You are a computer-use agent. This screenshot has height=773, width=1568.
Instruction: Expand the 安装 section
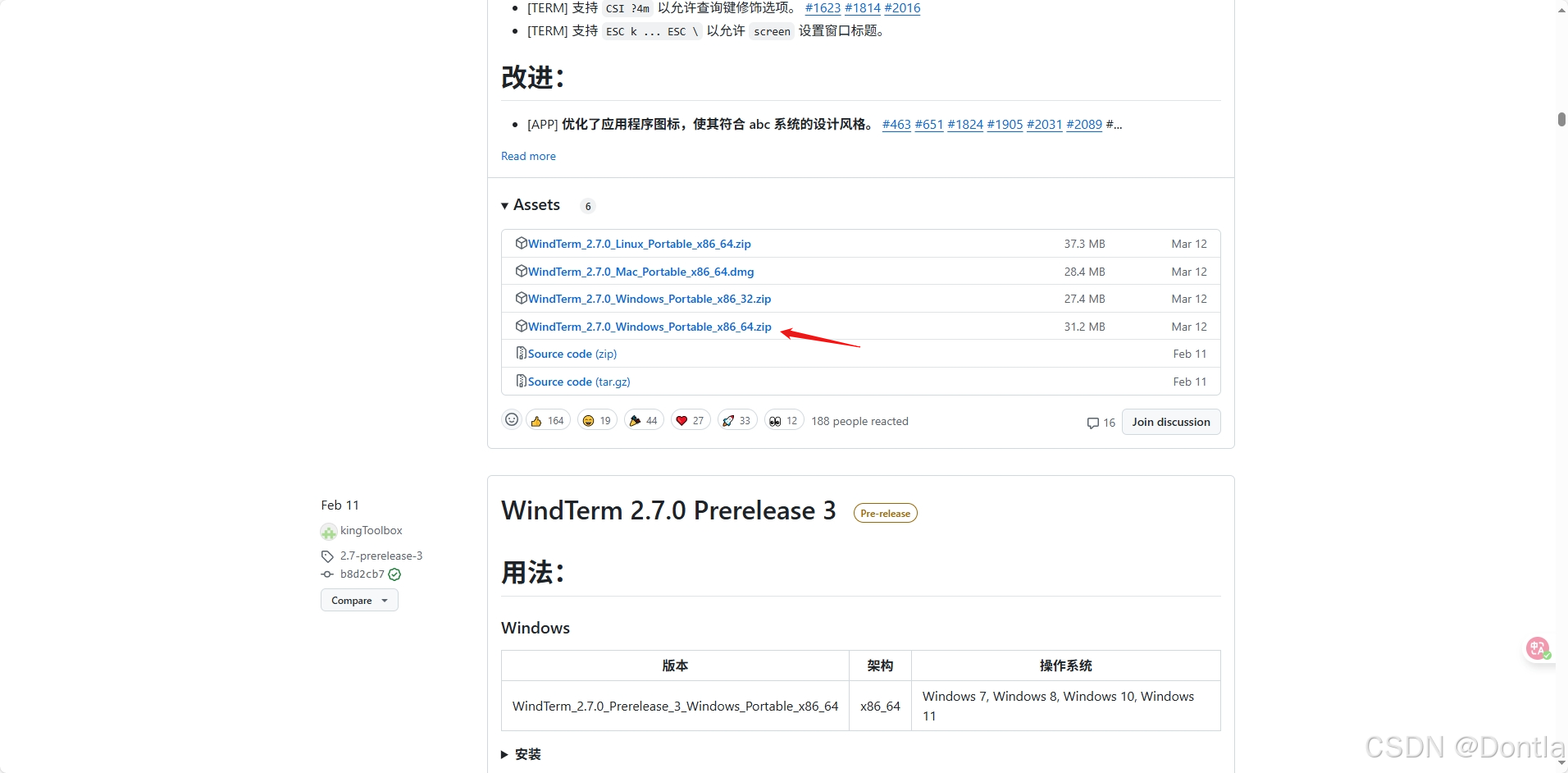[522, 754]
